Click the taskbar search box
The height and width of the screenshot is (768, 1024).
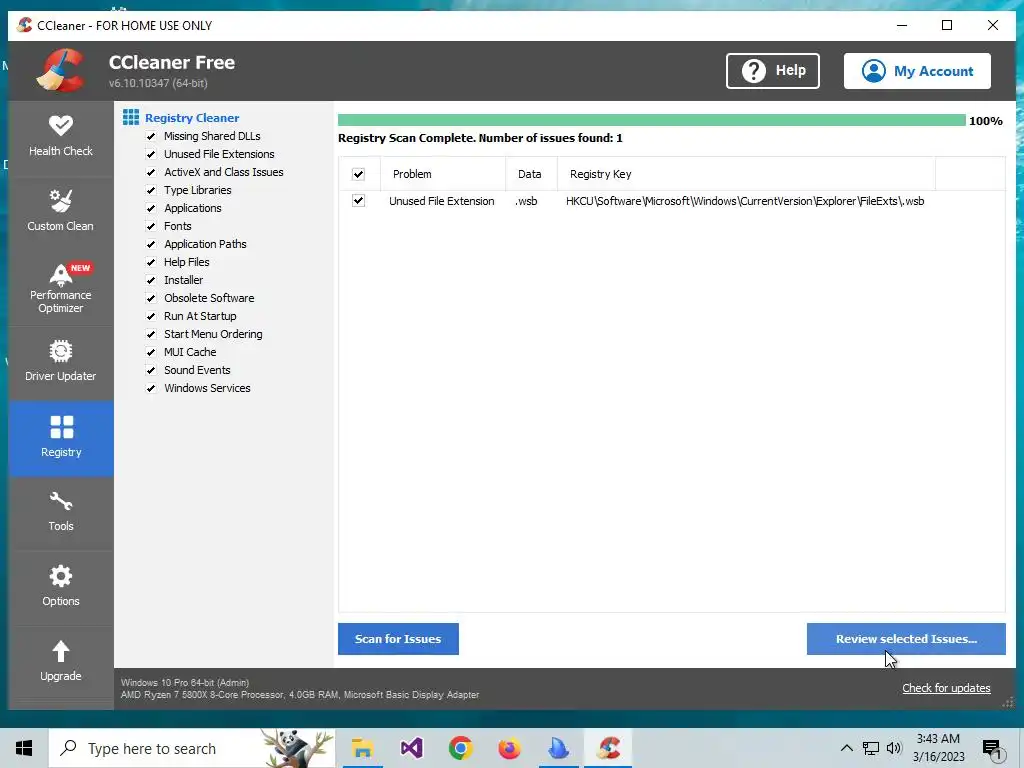(192, 748)
